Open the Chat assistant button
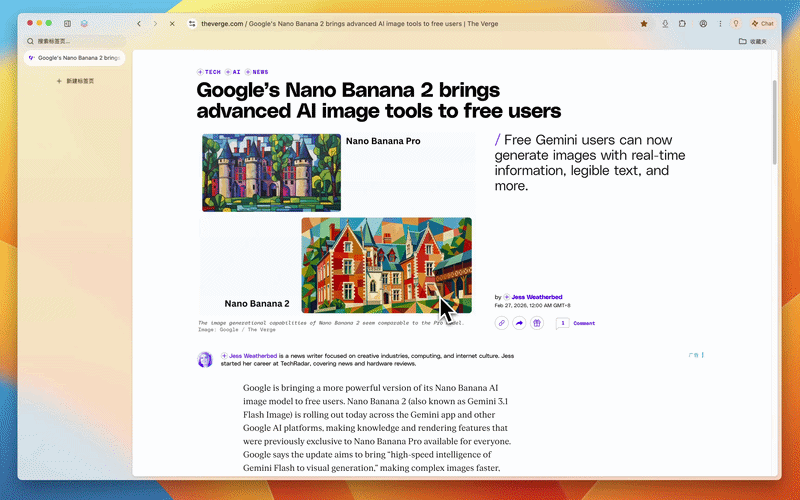The width and height of the screenshot is (800, 500). pos(763,23)
